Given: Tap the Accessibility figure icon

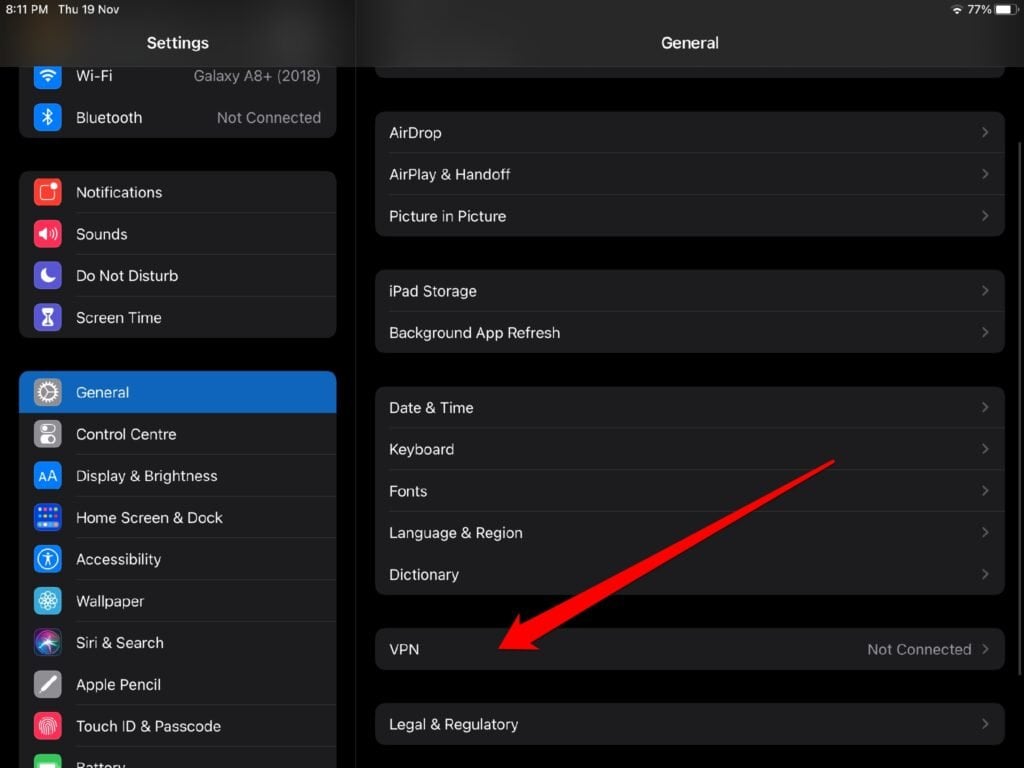Looking at the screenshot, I should coord(48,560).
